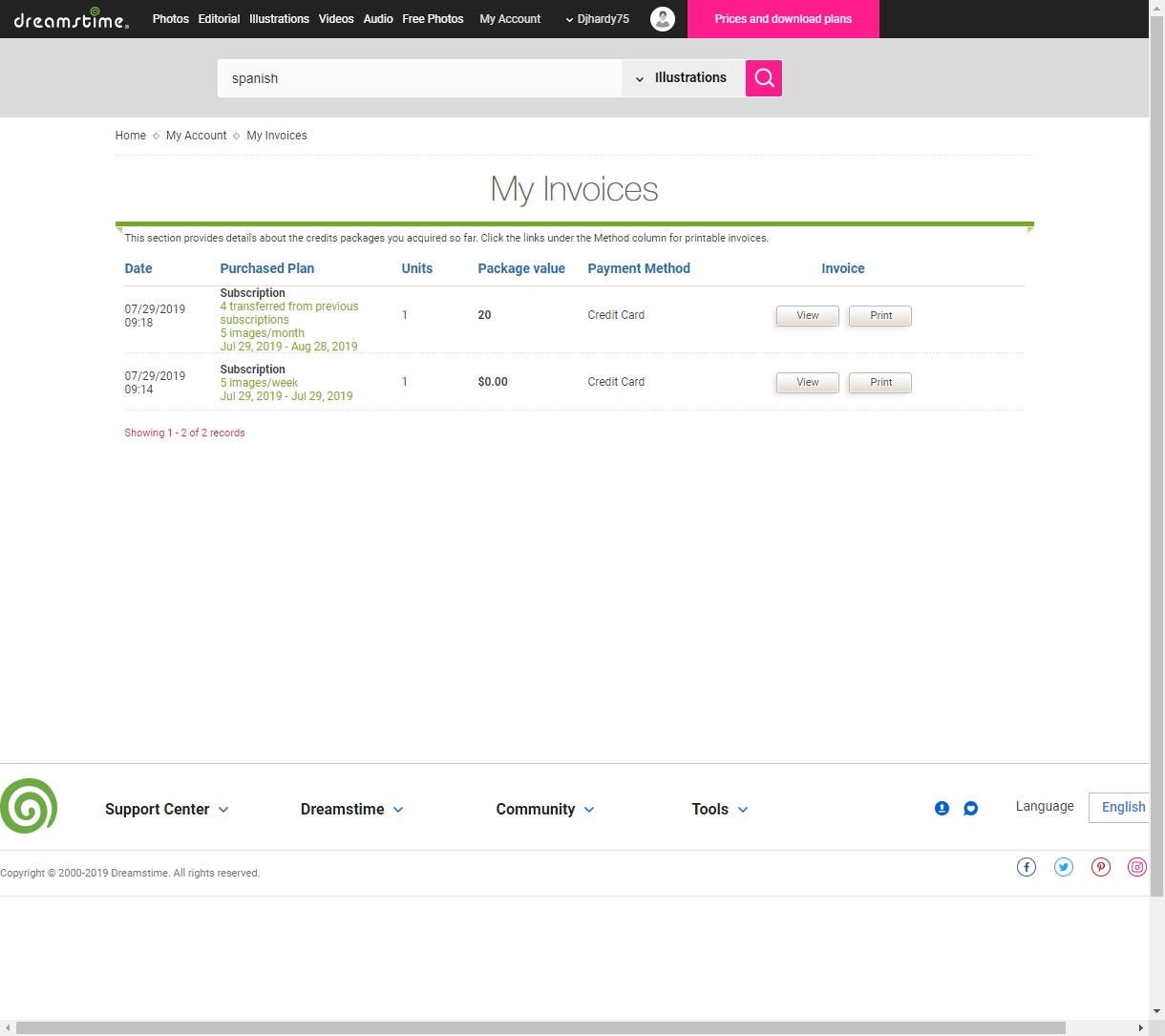Click Prices and download plans button

click(x=783, y=19)
